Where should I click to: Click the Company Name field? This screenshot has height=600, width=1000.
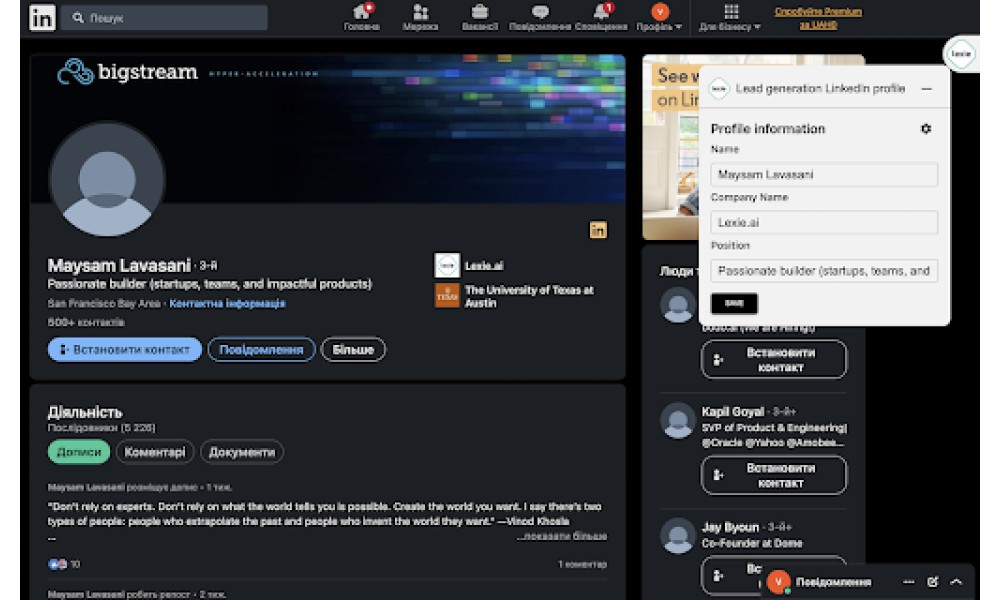pyautogui.click(x=824, y=223)
